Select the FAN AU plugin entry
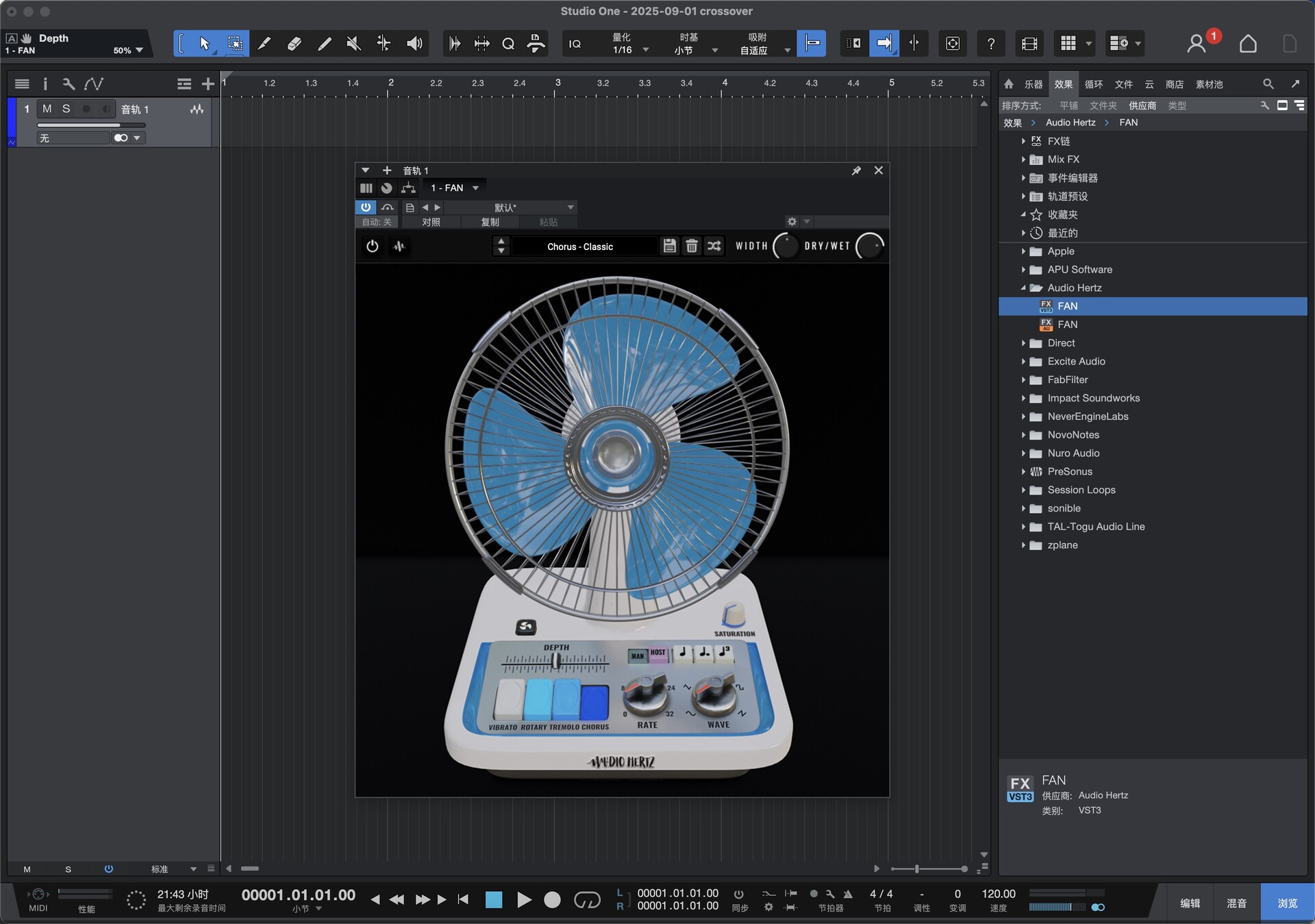 click(x=1153, y=325)
